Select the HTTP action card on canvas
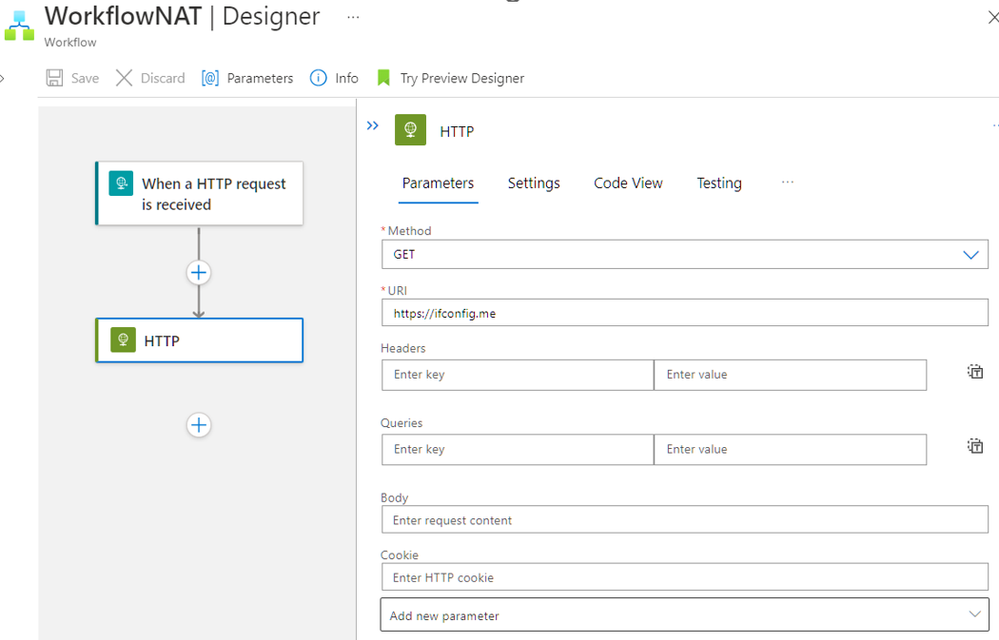The image size is (999, 640). click(199, 340)
